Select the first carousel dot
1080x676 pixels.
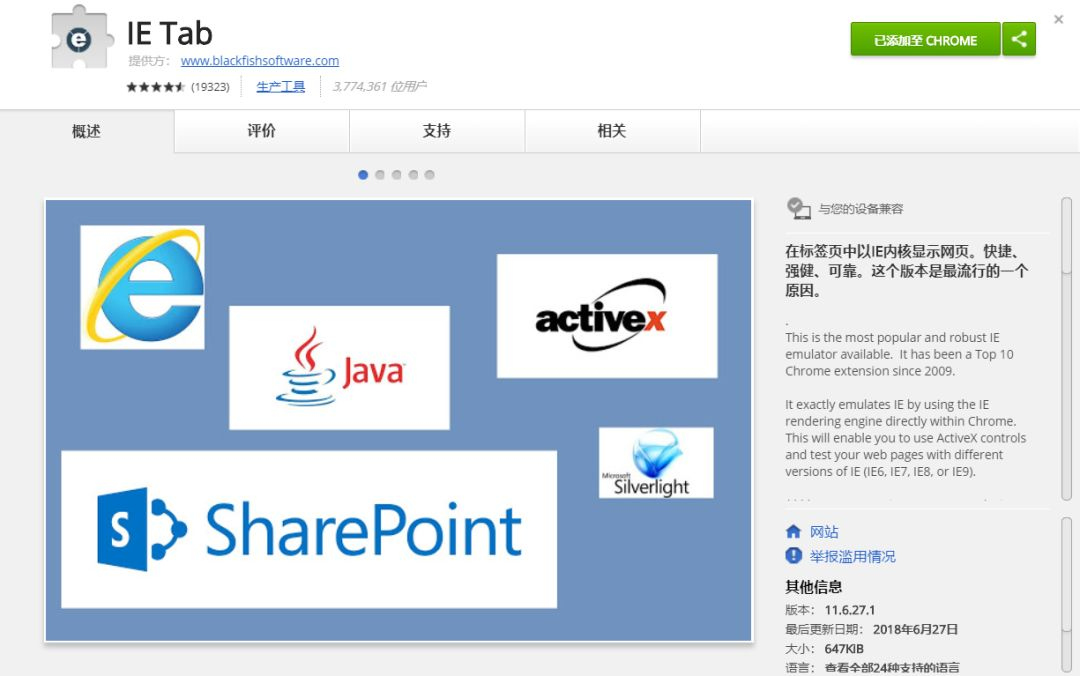click(x=363, y=175)
